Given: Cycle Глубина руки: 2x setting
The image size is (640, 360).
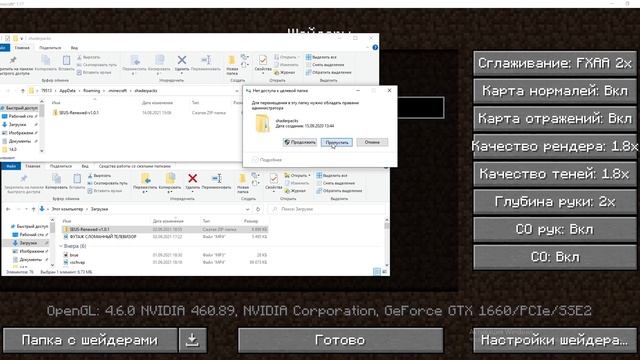Looking at the screenshot, I should pos(555,202).
